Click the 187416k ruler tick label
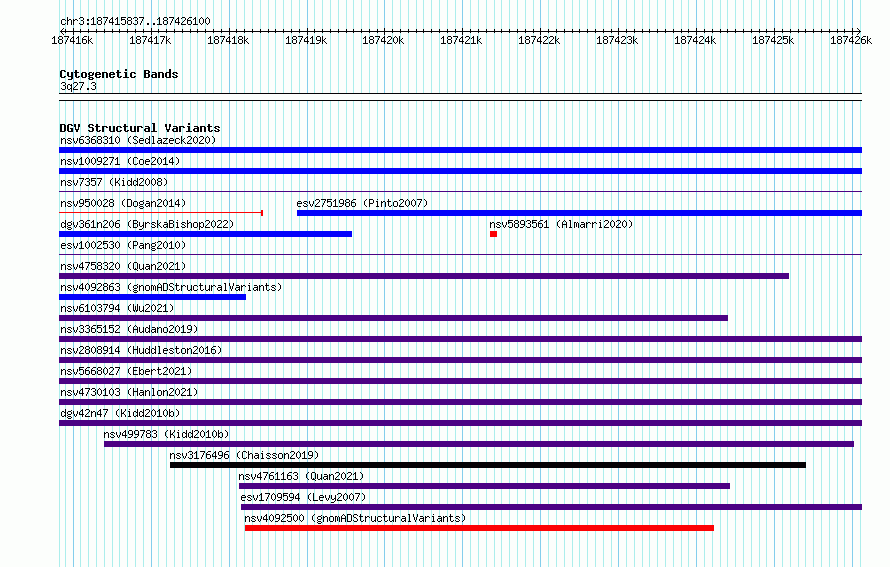Screen dimensions: 890x567 click(x=72, y=40)
